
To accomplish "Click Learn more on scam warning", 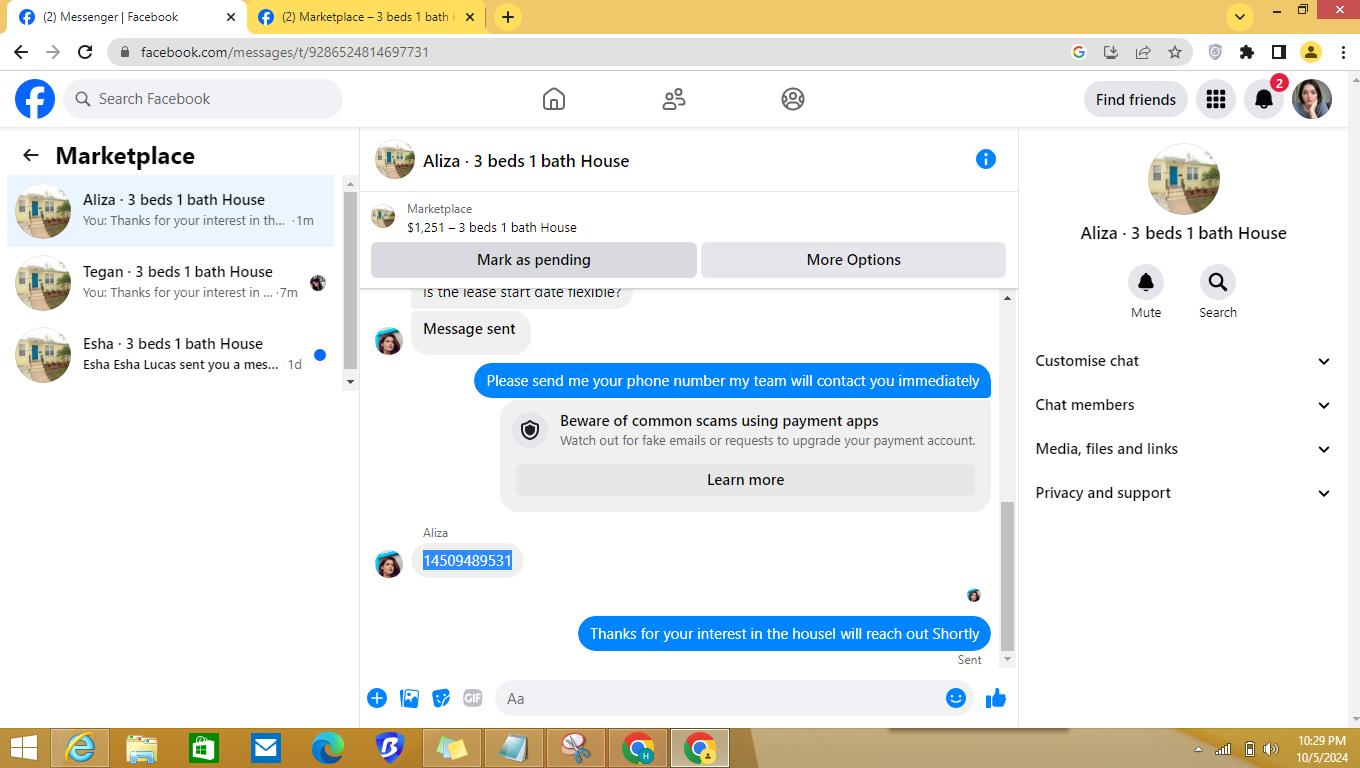I will coord(745,480).
